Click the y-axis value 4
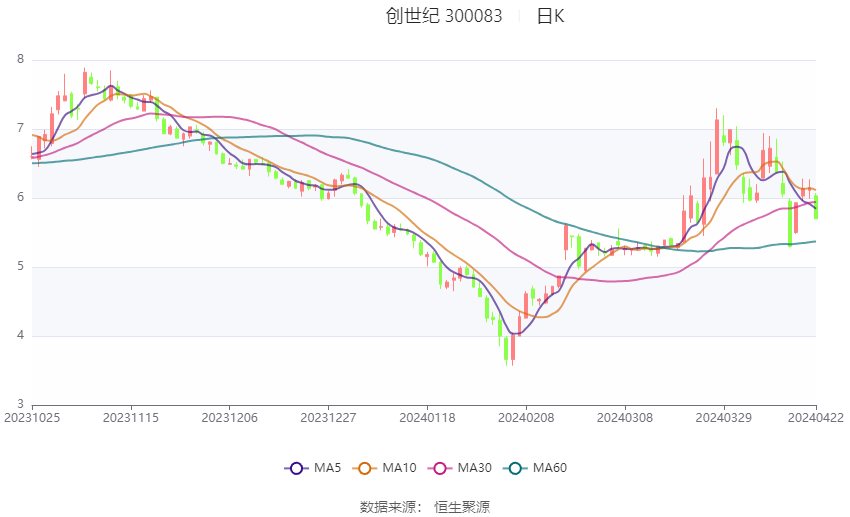This screenshot has height=517, width=850. click(x=21, y=335)
